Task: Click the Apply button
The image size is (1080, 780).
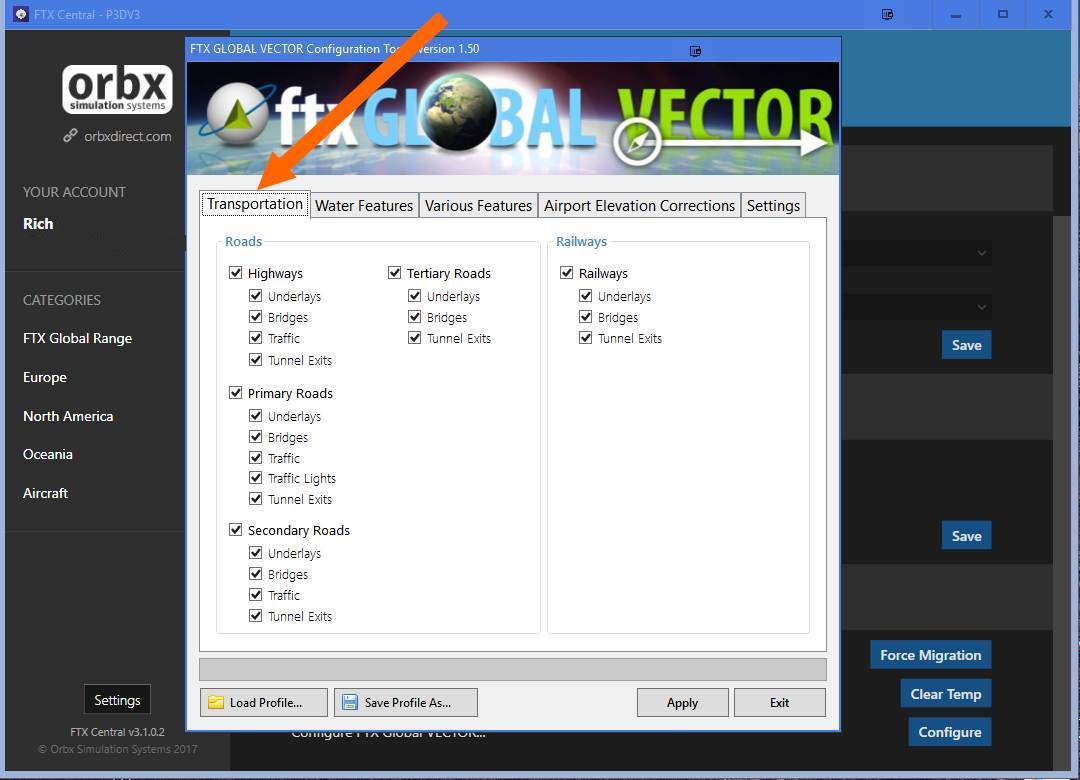Action: [x=683, y=702]
